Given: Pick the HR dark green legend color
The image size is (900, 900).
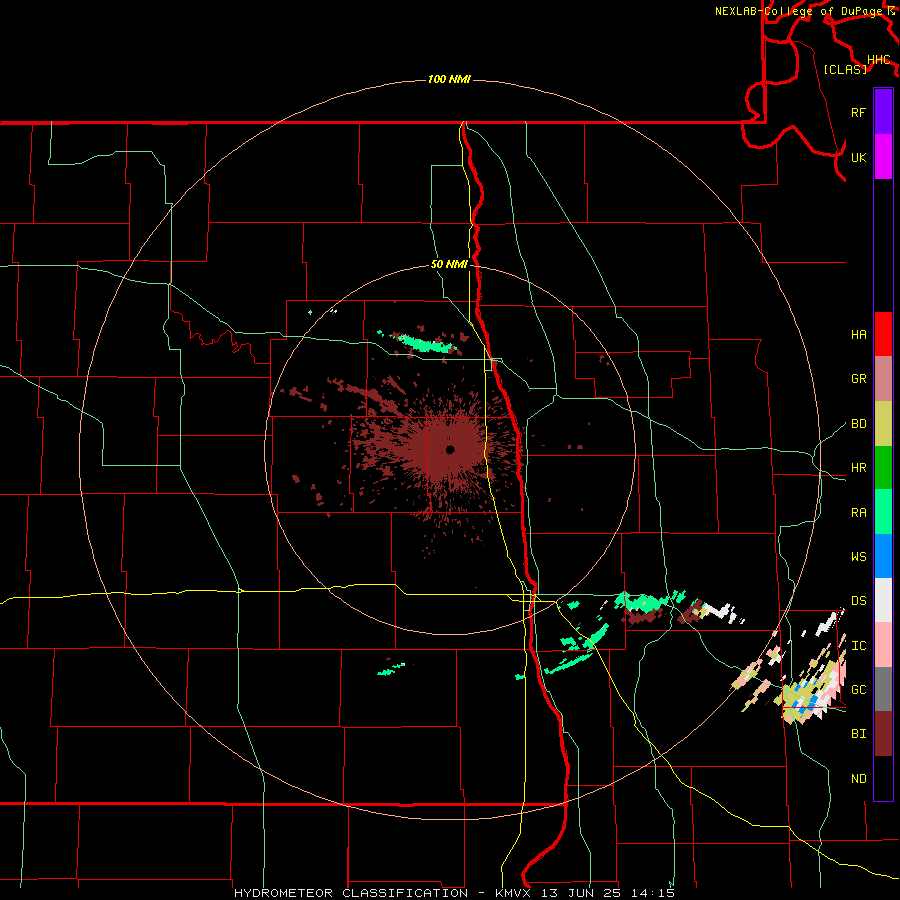Looking at the screenshot, I should 883,468.
